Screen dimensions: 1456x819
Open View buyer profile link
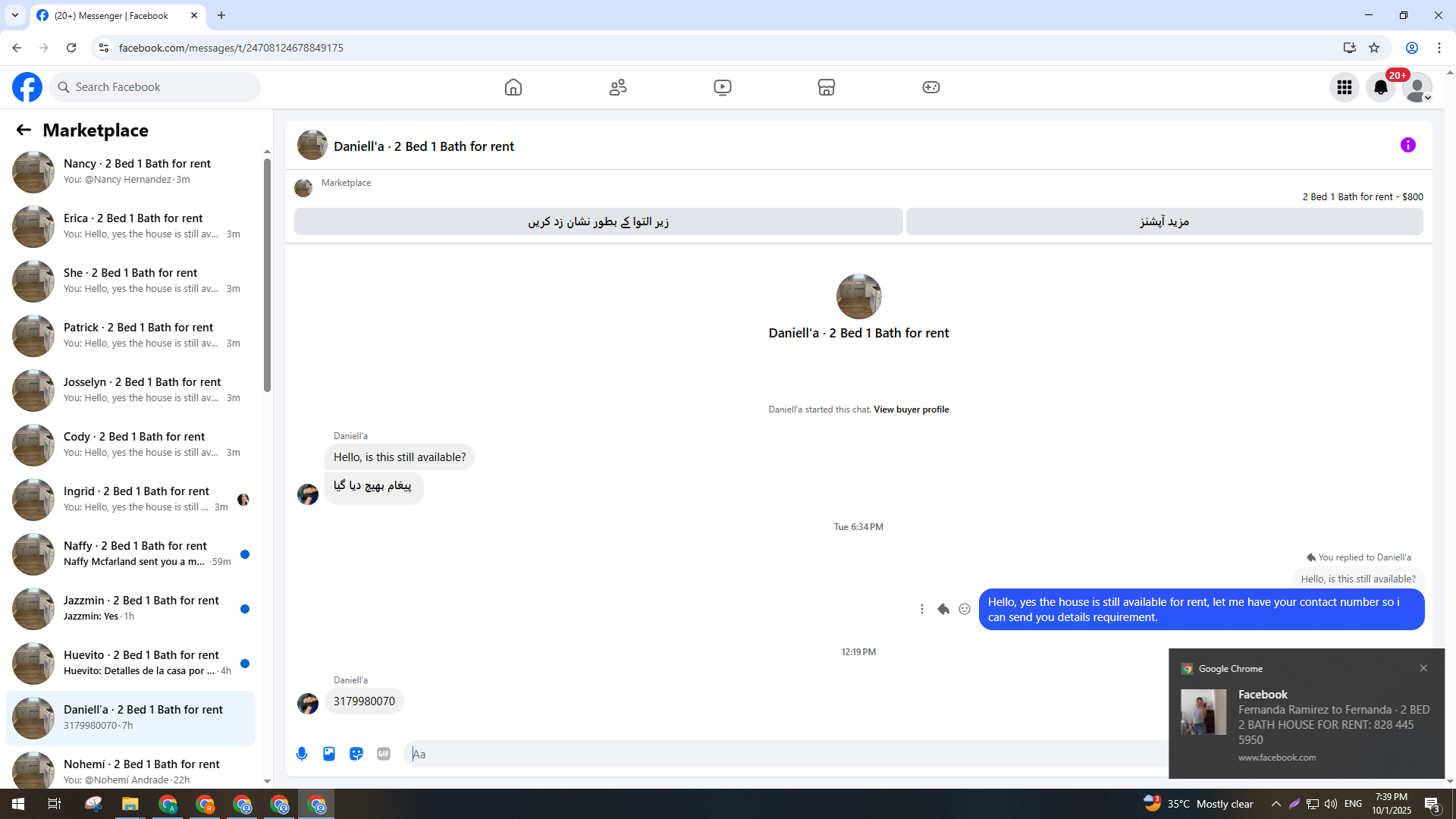coord(911,409)
